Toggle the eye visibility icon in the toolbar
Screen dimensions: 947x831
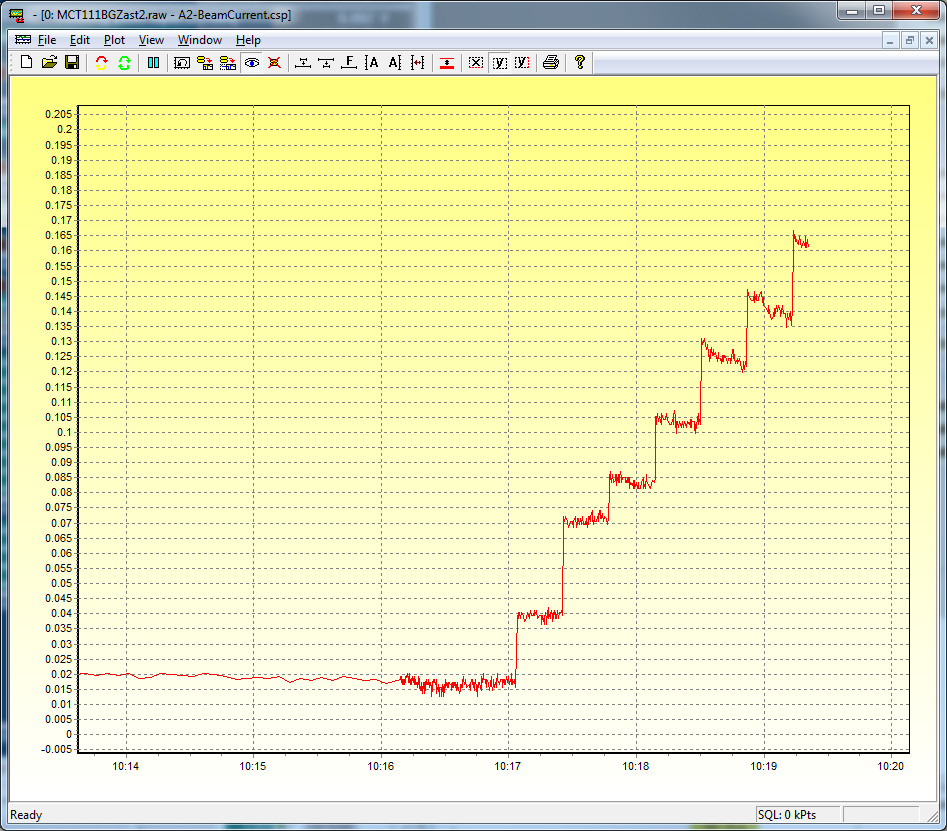pos(251,63)
